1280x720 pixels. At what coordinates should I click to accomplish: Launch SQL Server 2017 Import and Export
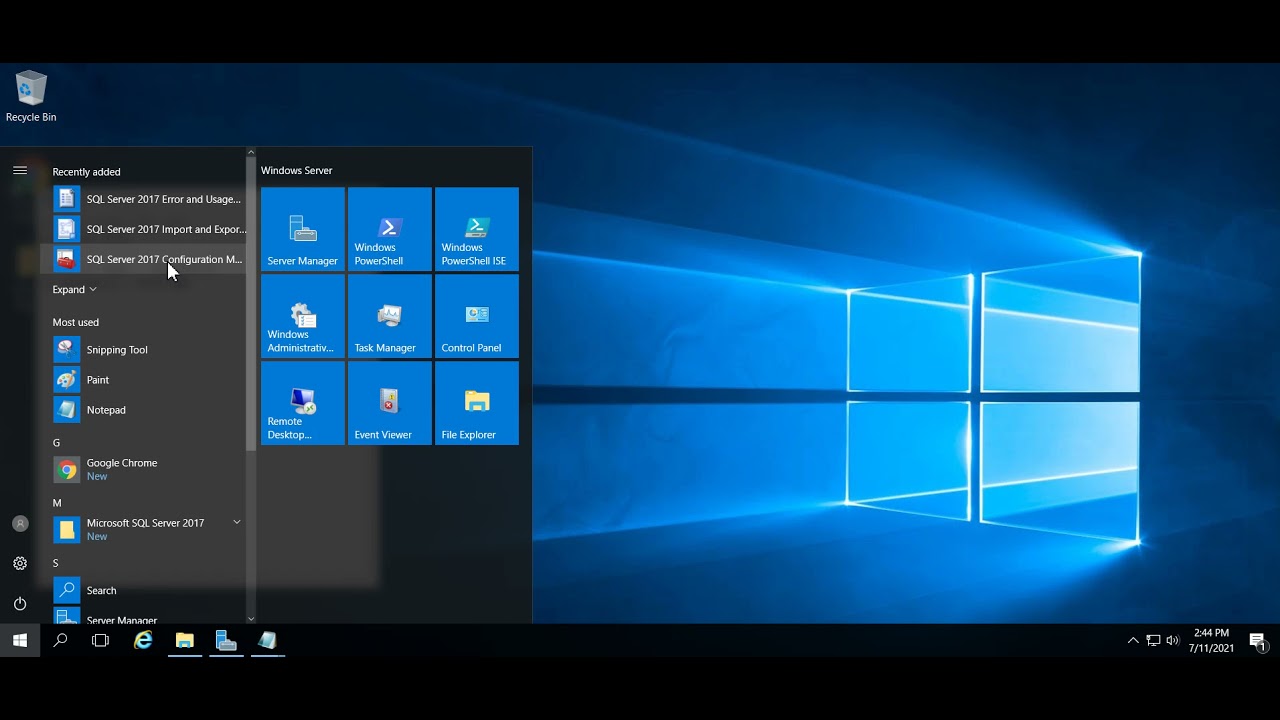pyautogui.click(x=147, y=229)
